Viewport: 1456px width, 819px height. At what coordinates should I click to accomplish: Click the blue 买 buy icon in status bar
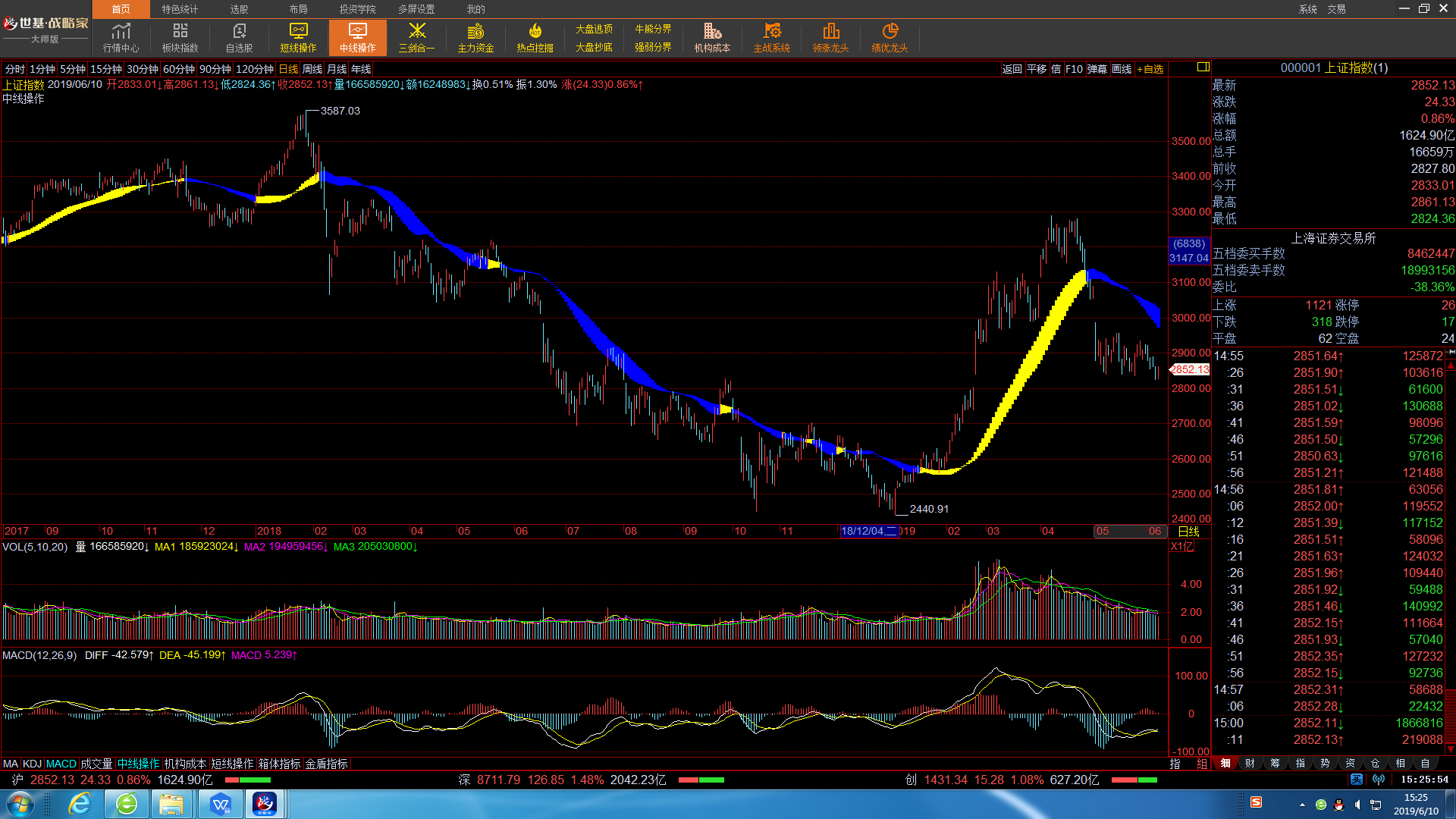pos(1357,780)
